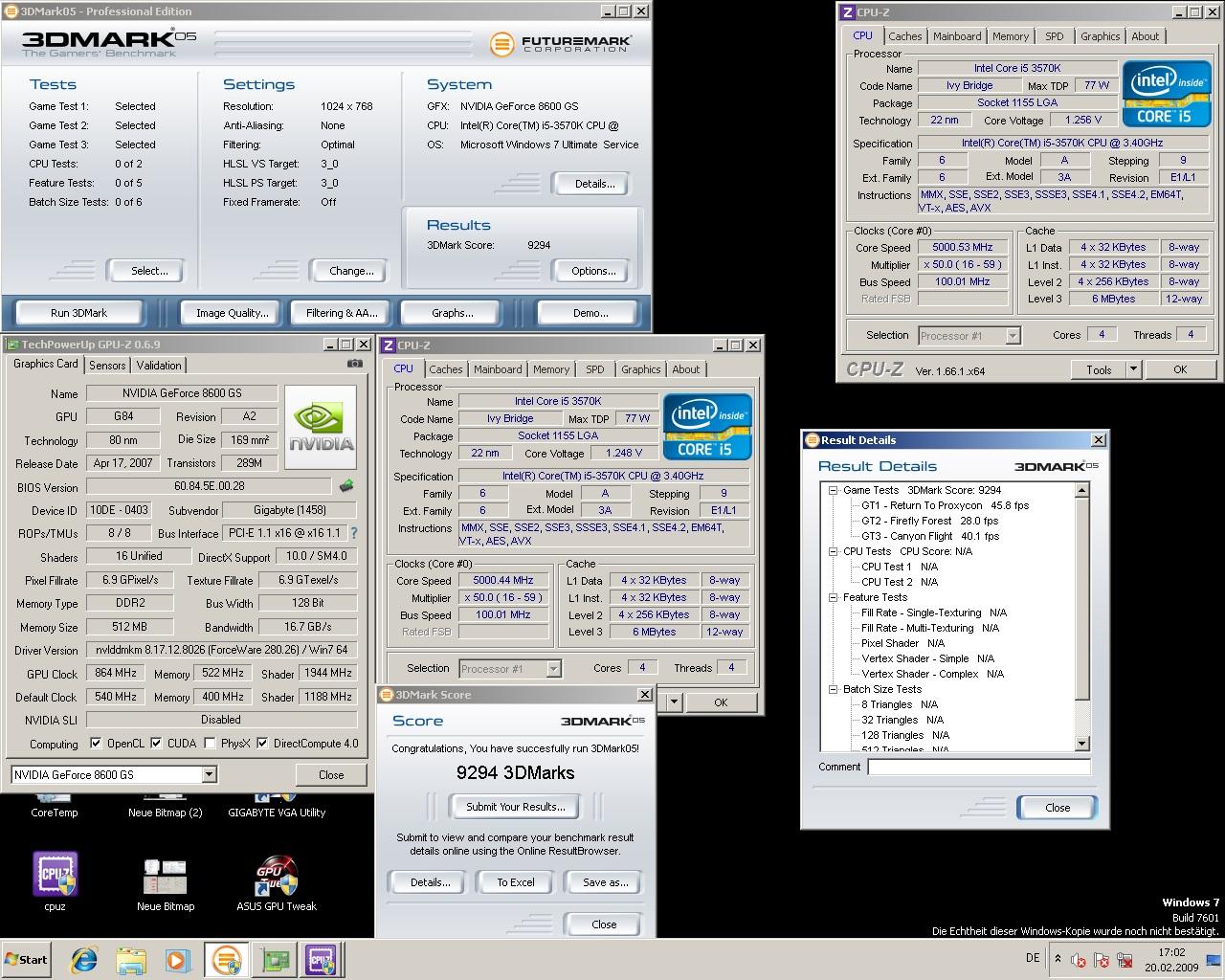Viewport: 1225px width, 980px height.
Task: Click Options button under Results
Action: click(x=593, y=271)
